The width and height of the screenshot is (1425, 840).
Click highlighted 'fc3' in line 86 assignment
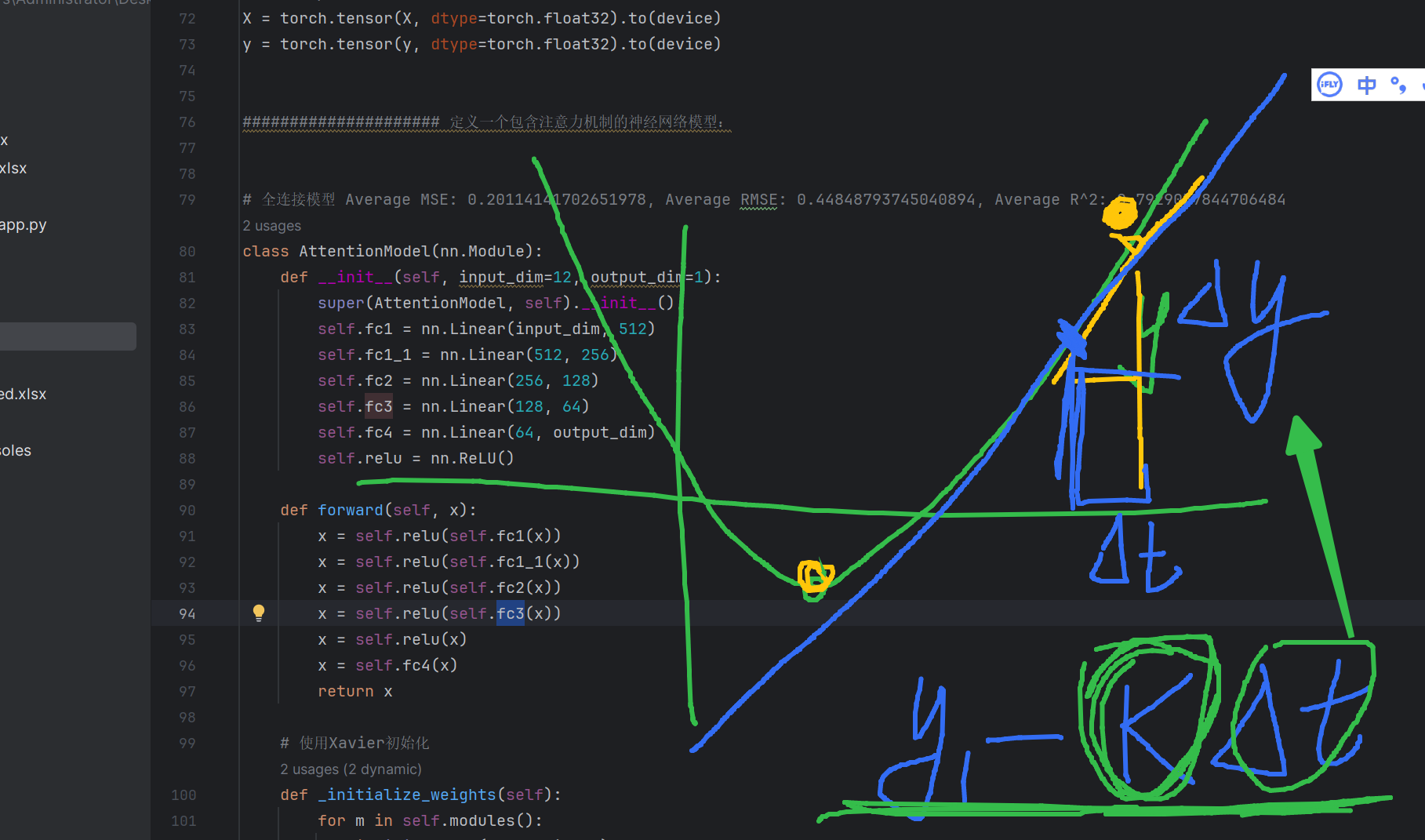coord(379,406)
